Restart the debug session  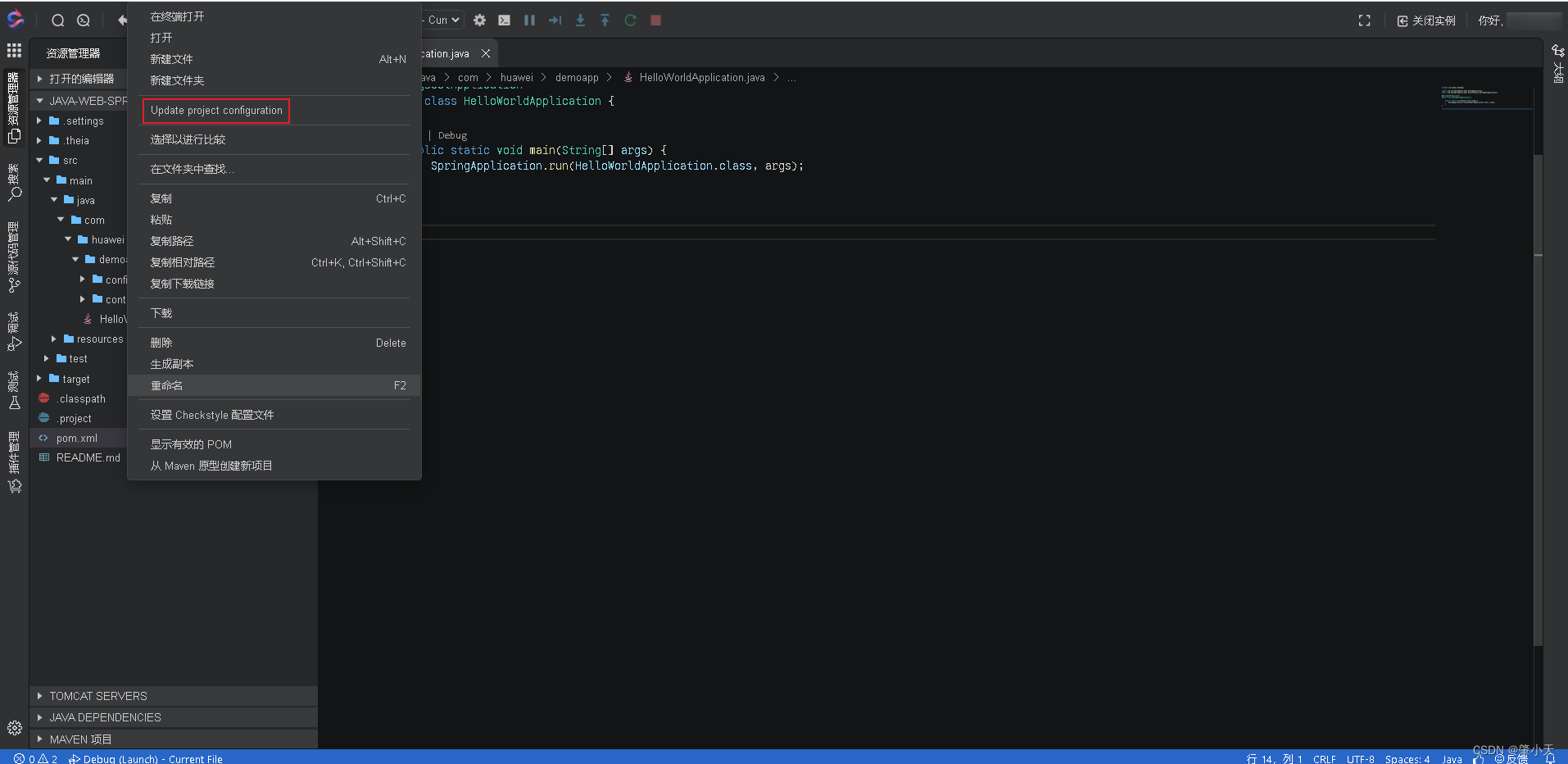pos(630,20)
